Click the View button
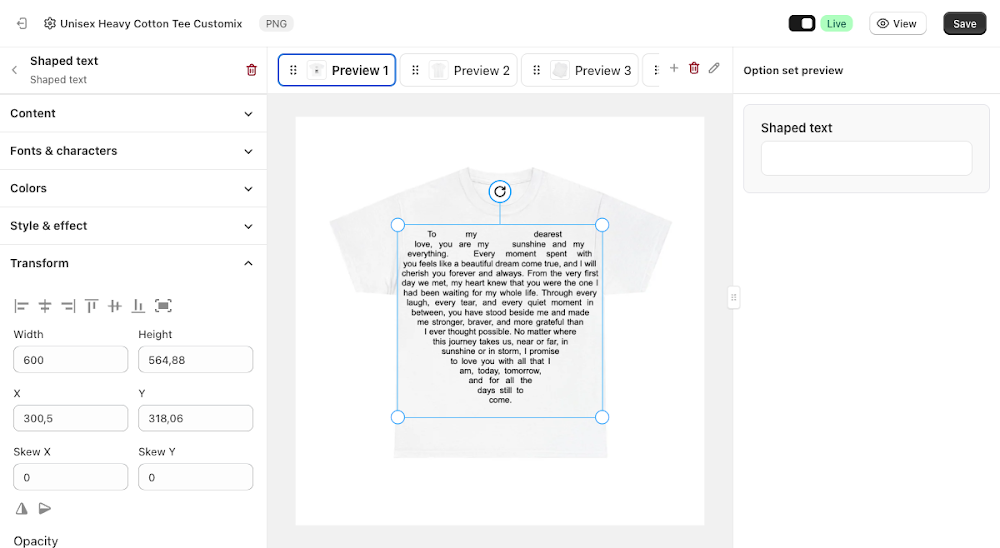Screen dimensions: 1000x548 (897, 24)
